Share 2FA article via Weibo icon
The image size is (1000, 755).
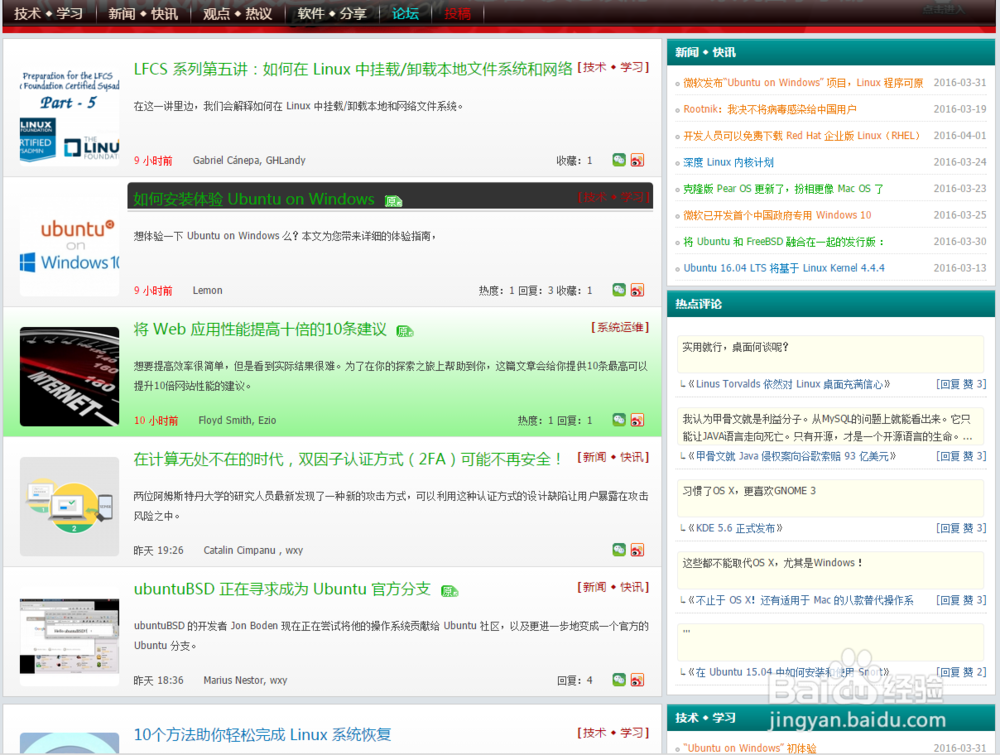click(x=637, y=550)
